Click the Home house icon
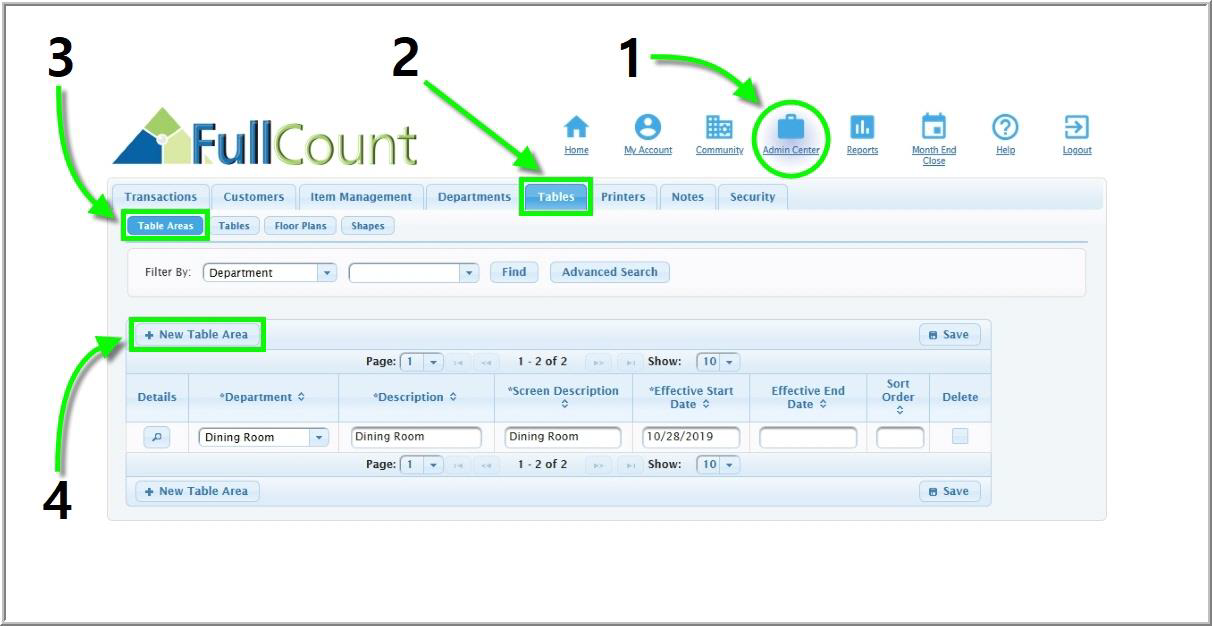This screenshot has height=626, width=1212. tap(576, 128)
